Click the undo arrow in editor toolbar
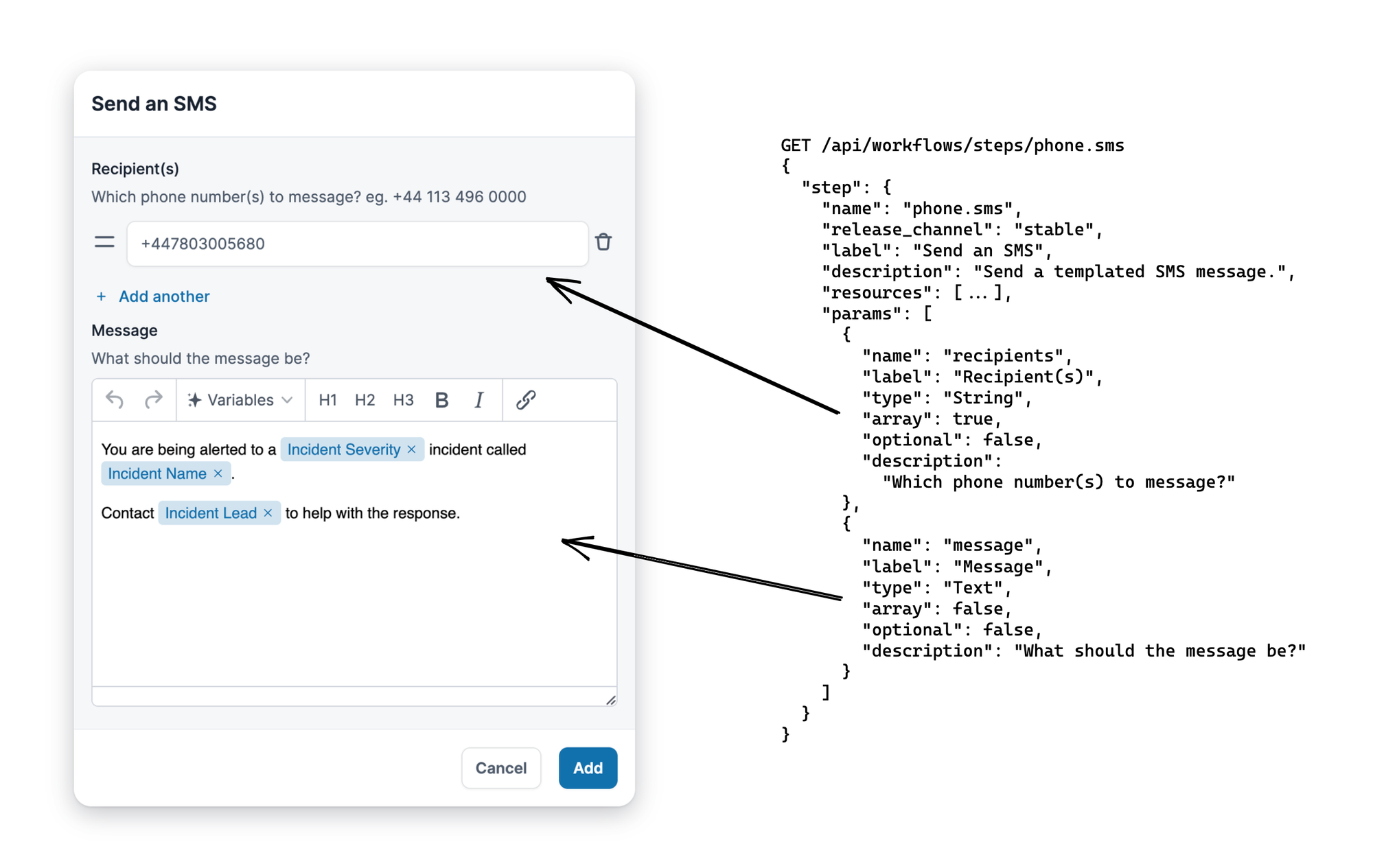The image size is (1373, 868). click(115, 399)
